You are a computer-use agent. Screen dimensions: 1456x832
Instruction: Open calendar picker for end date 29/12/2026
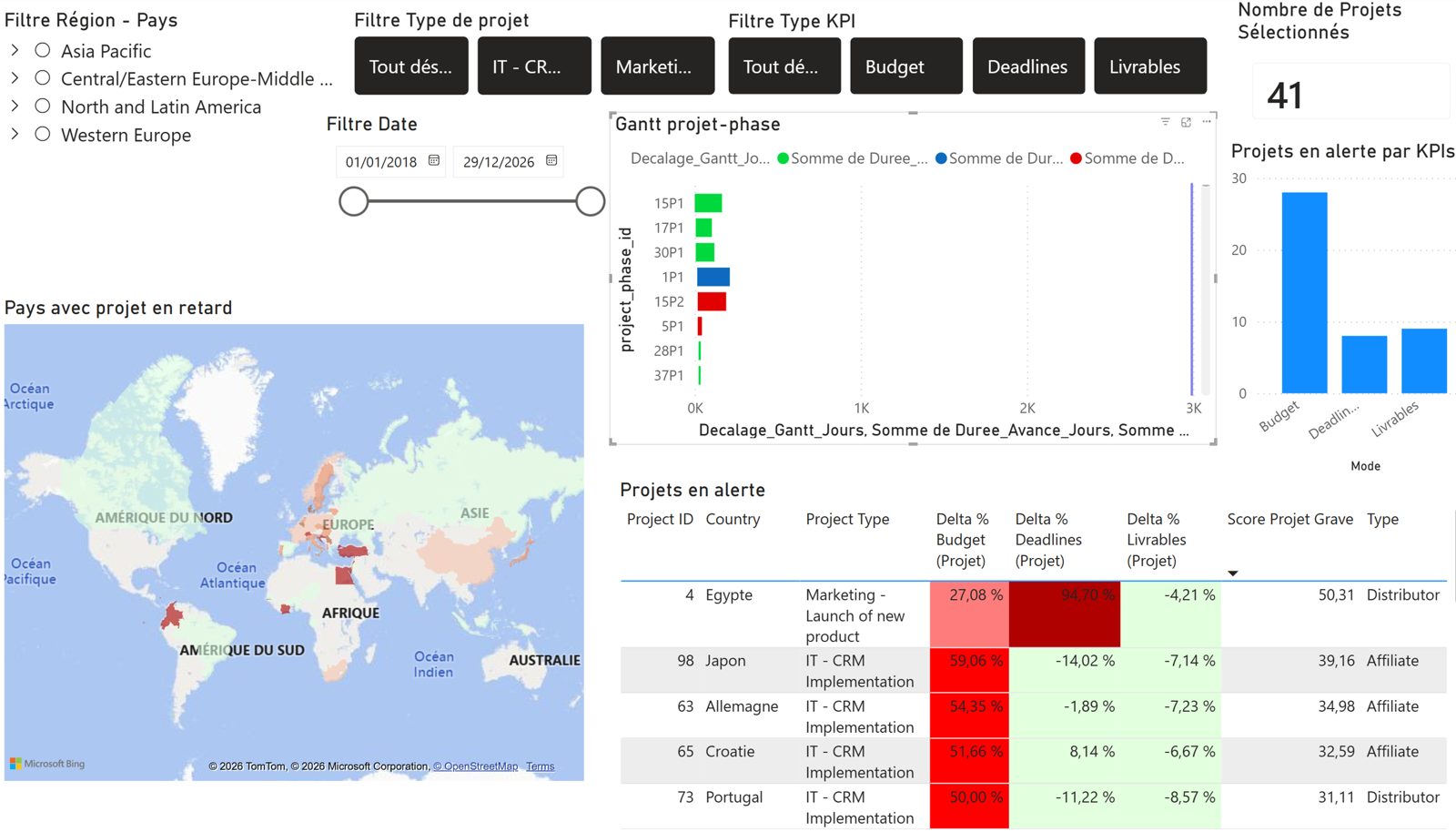tap(551, 161)
